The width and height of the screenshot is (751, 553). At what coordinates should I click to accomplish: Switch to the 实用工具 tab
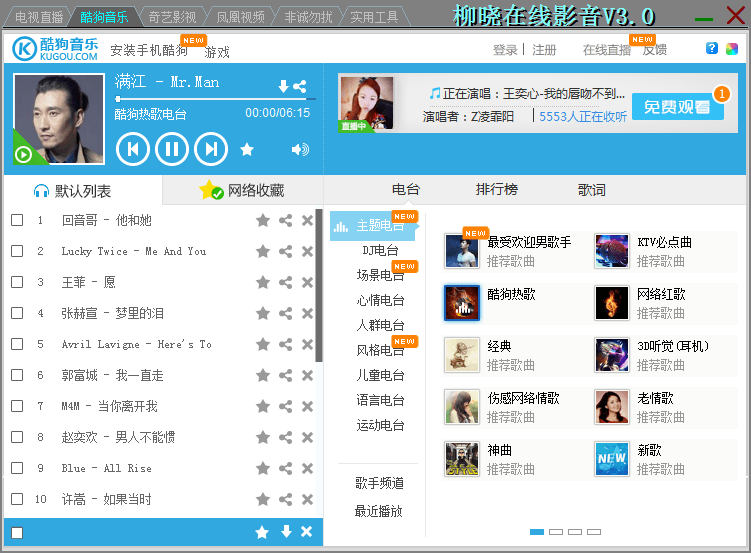point(374,17)
